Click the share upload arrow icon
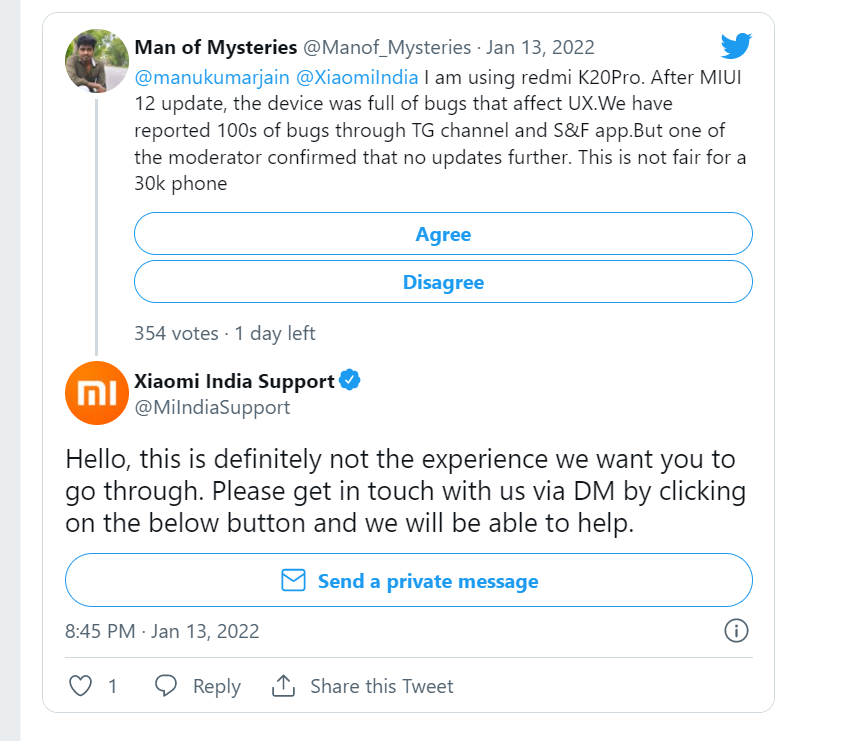 tap(283, 686)
